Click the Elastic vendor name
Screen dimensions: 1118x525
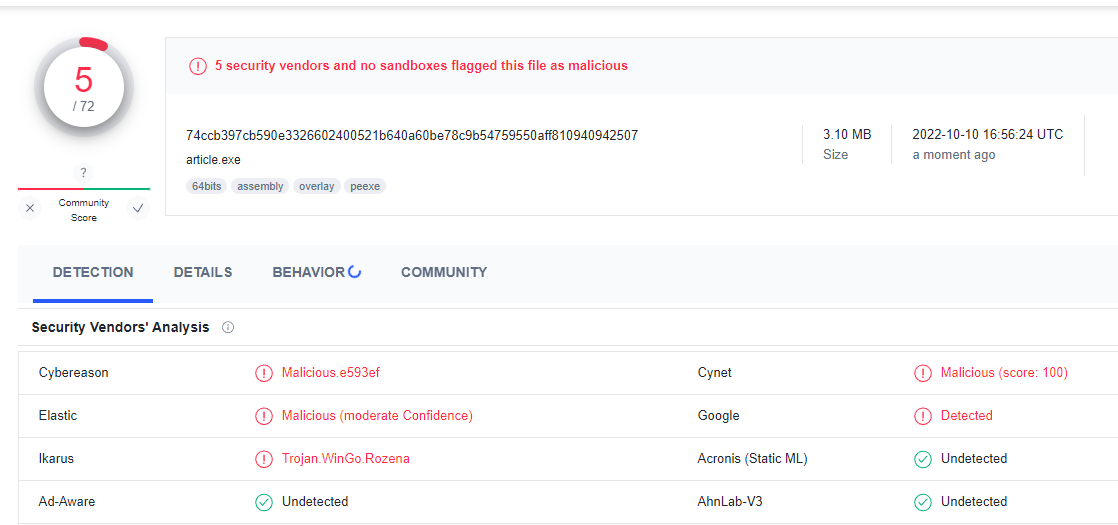point(58,415)
